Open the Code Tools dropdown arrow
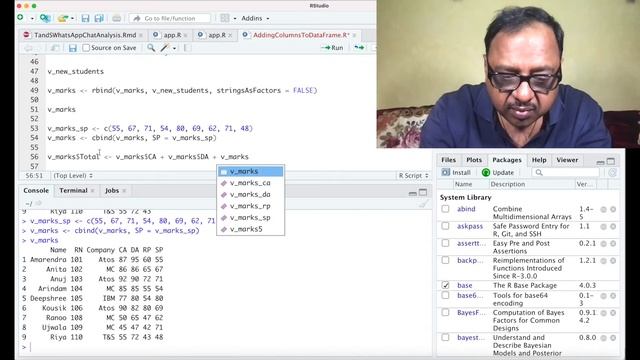 (x=174, y=48)
